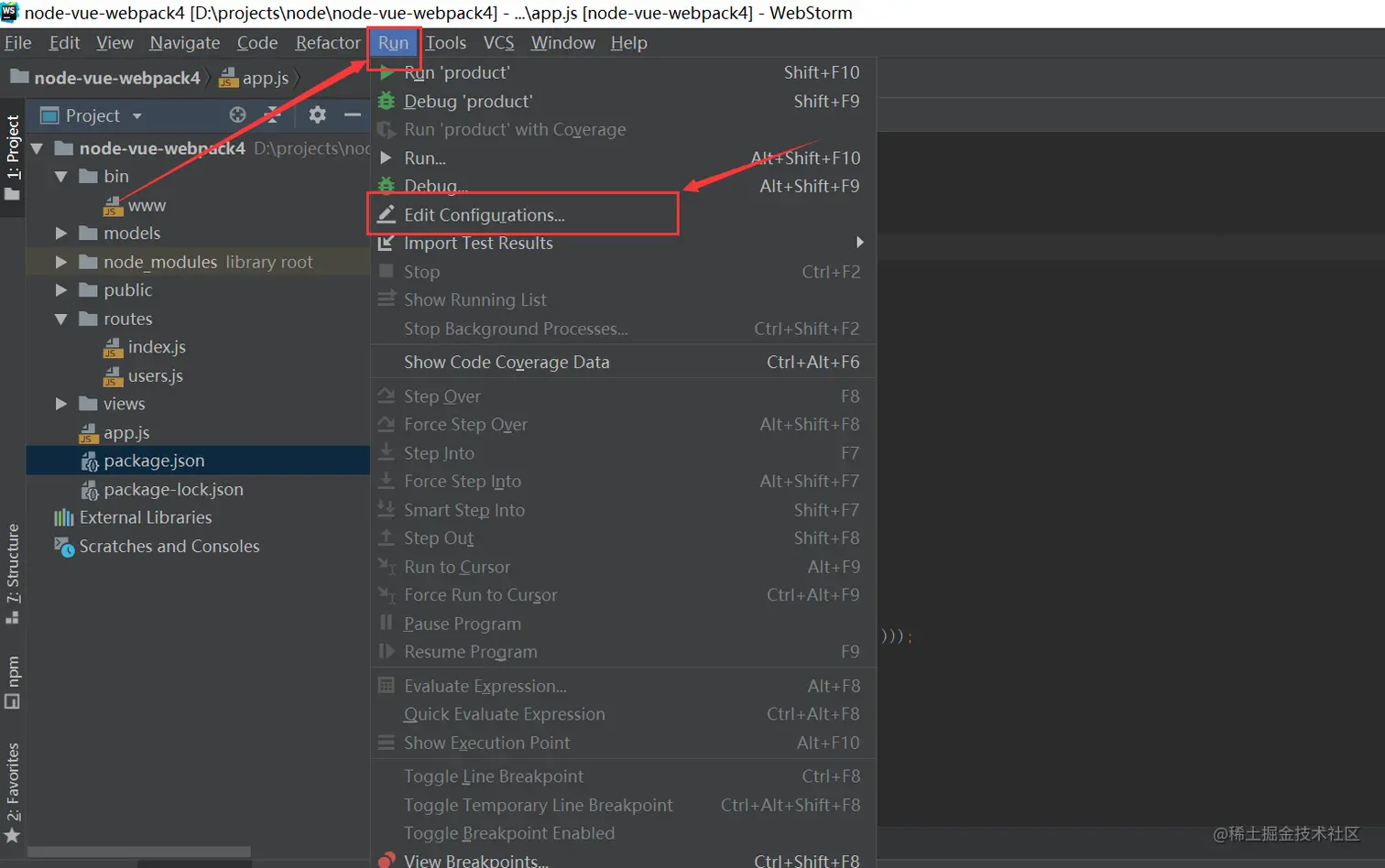Click the Edit Configurations pencil icon
The image size is (1385, 868).
coord(387,214)
